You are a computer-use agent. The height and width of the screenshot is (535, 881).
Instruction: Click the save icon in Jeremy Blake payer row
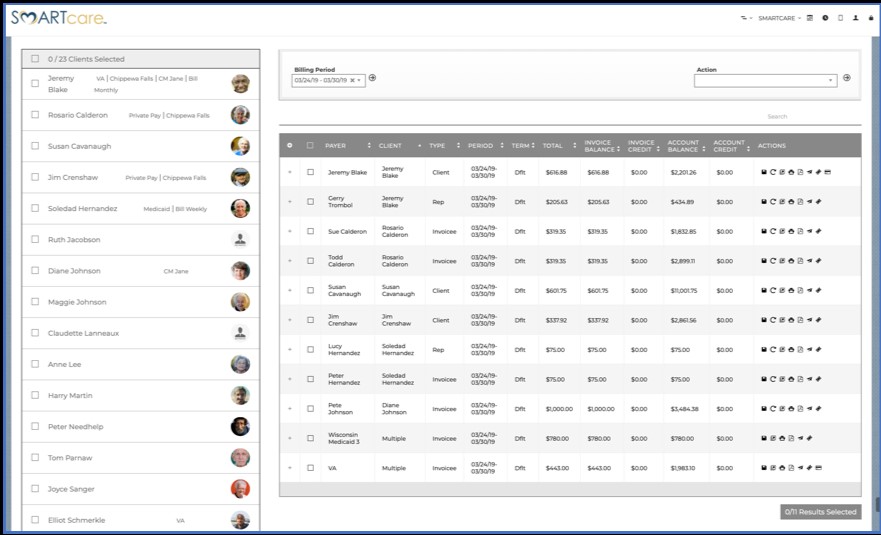(x=764, y=173)
